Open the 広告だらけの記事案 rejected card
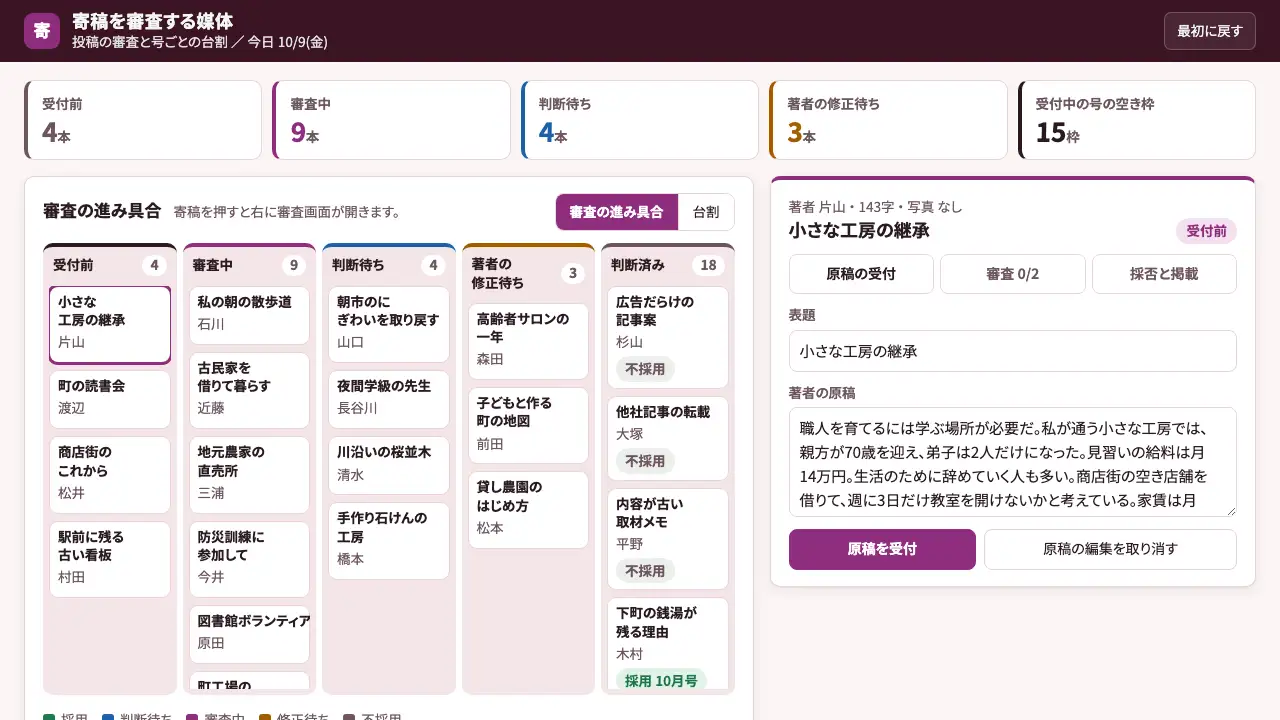Screen dimensions: 1280x720 (668, 337)
